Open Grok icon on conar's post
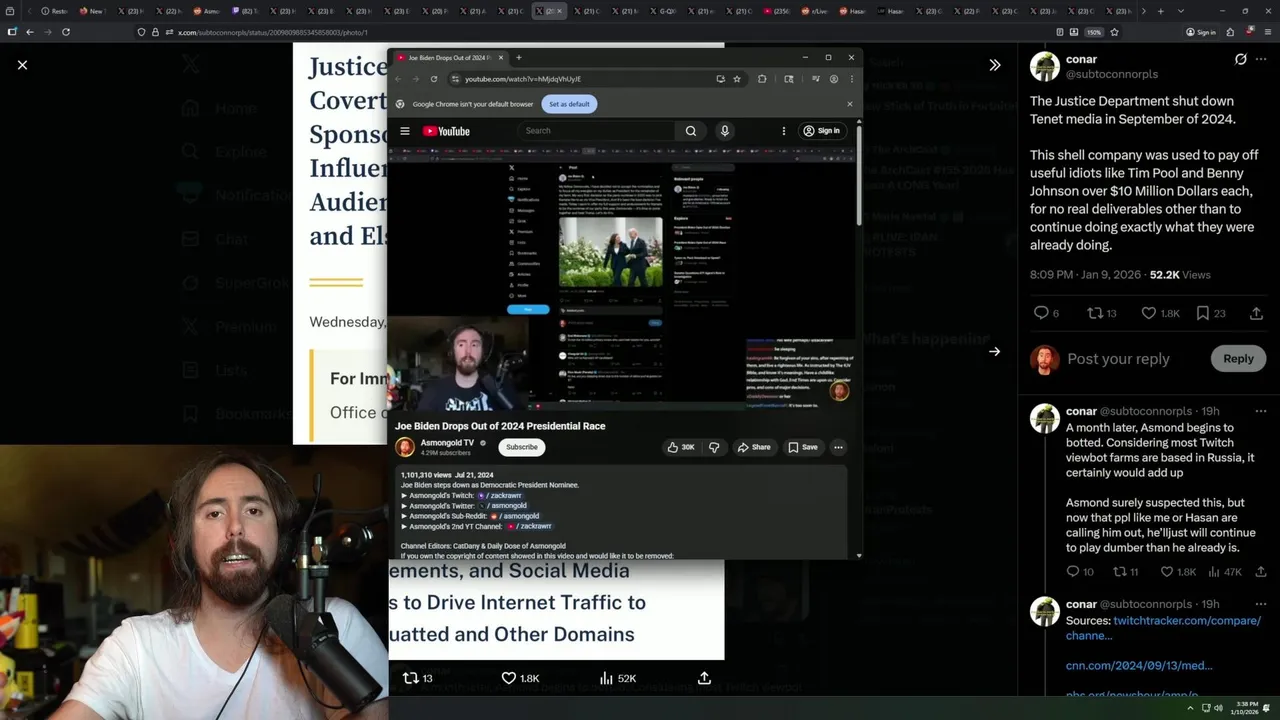Image resolution: width=1280 pixels, height=720 pixels. pyautogui.click(x=1241, y=59)
